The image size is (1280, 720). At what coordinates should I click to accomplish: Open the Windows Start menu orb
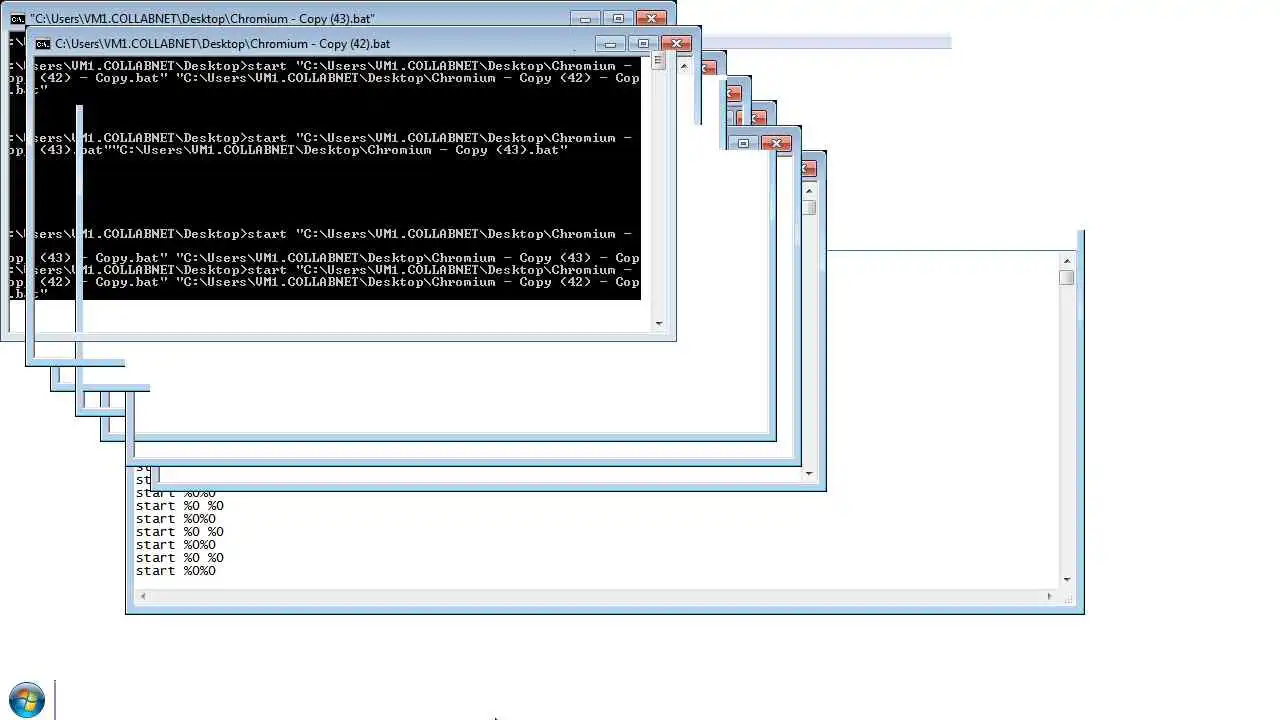click(x=27, y=700)
